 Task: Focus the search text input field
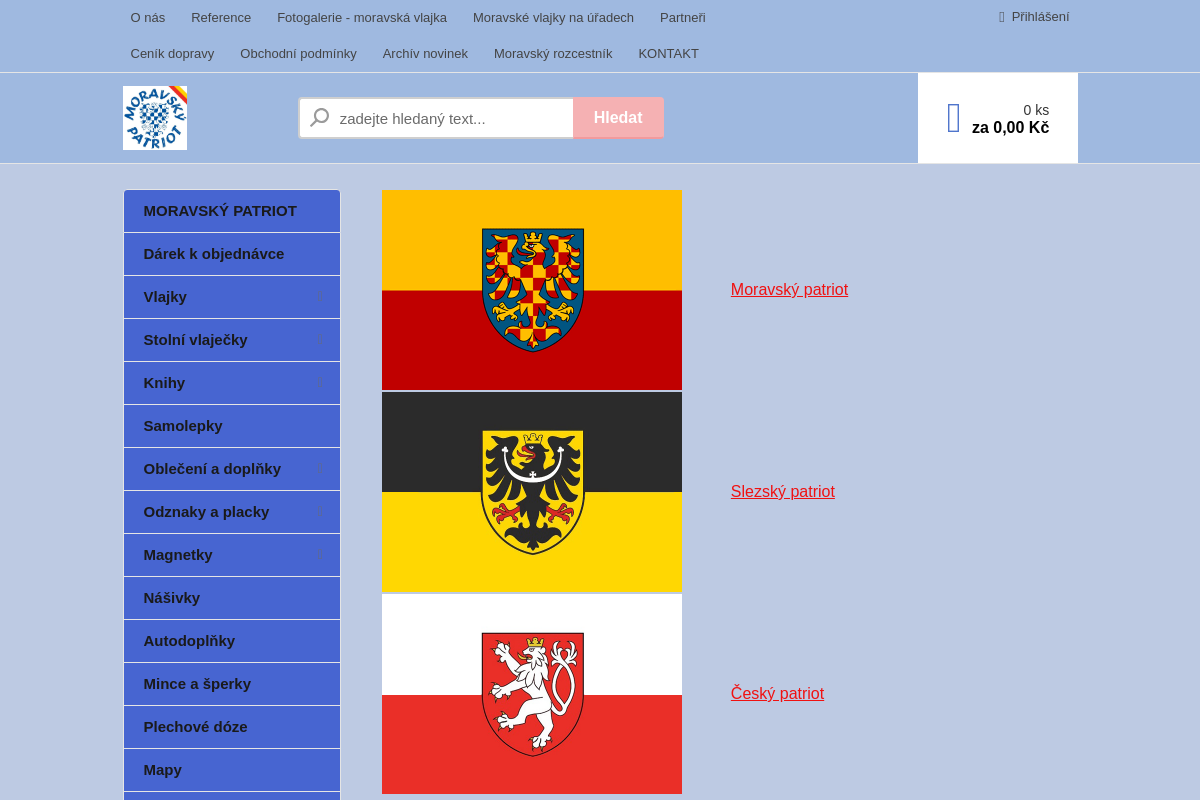click(452, 118)
